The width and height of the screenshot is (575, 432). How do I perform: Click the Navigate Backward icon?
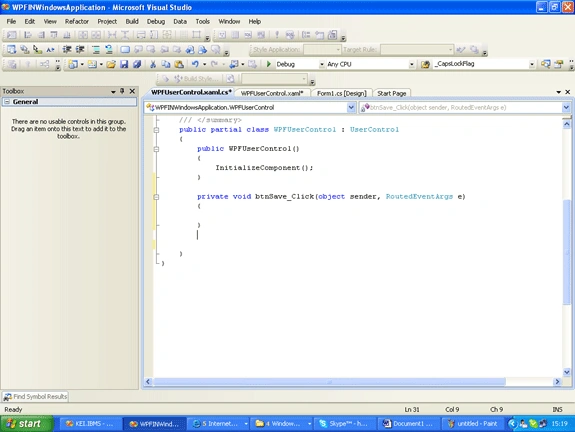pos(233,64)
